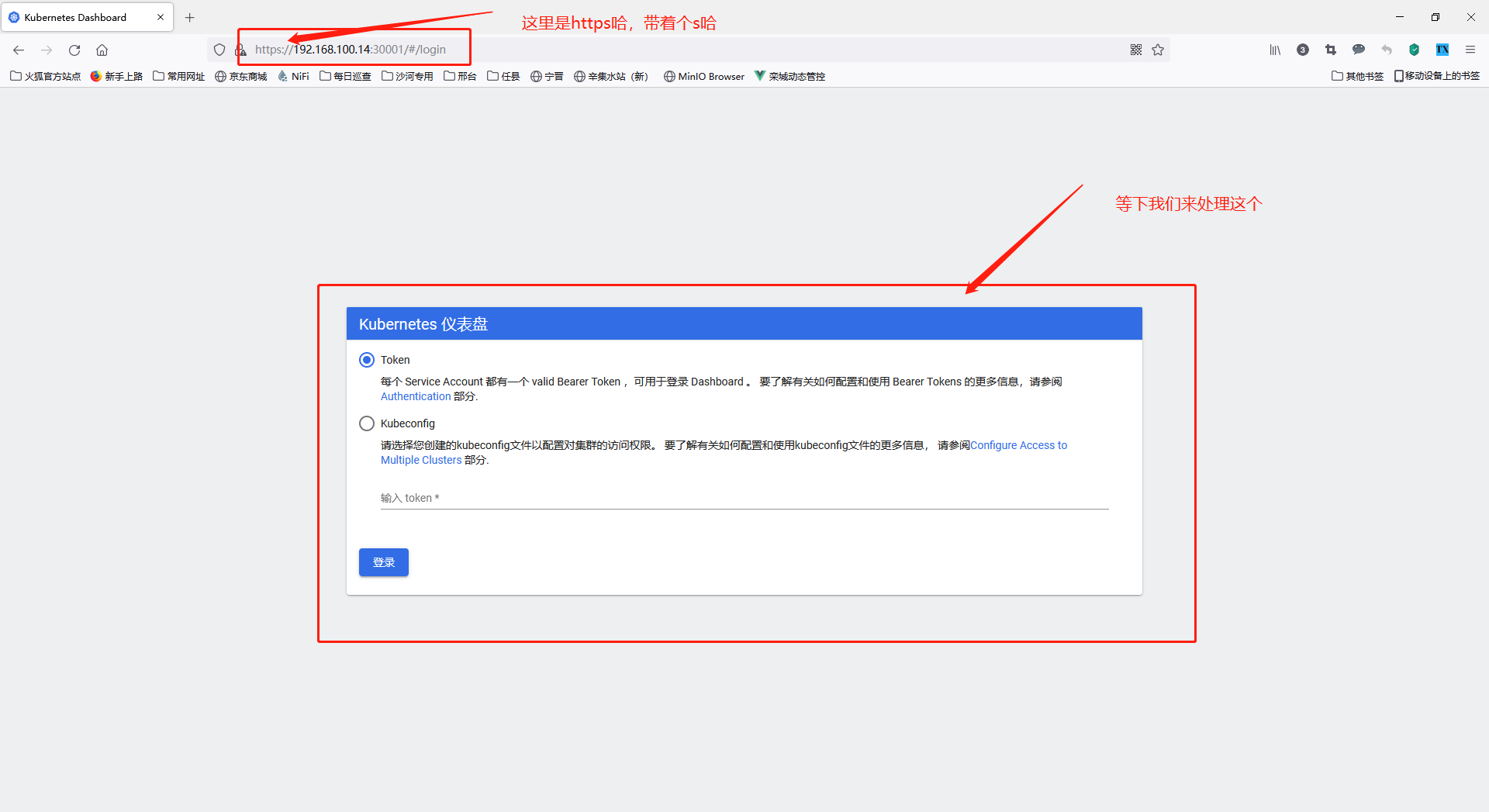Close the Firefox window
1489x812 pixels.
click(x=1471, y=17)
